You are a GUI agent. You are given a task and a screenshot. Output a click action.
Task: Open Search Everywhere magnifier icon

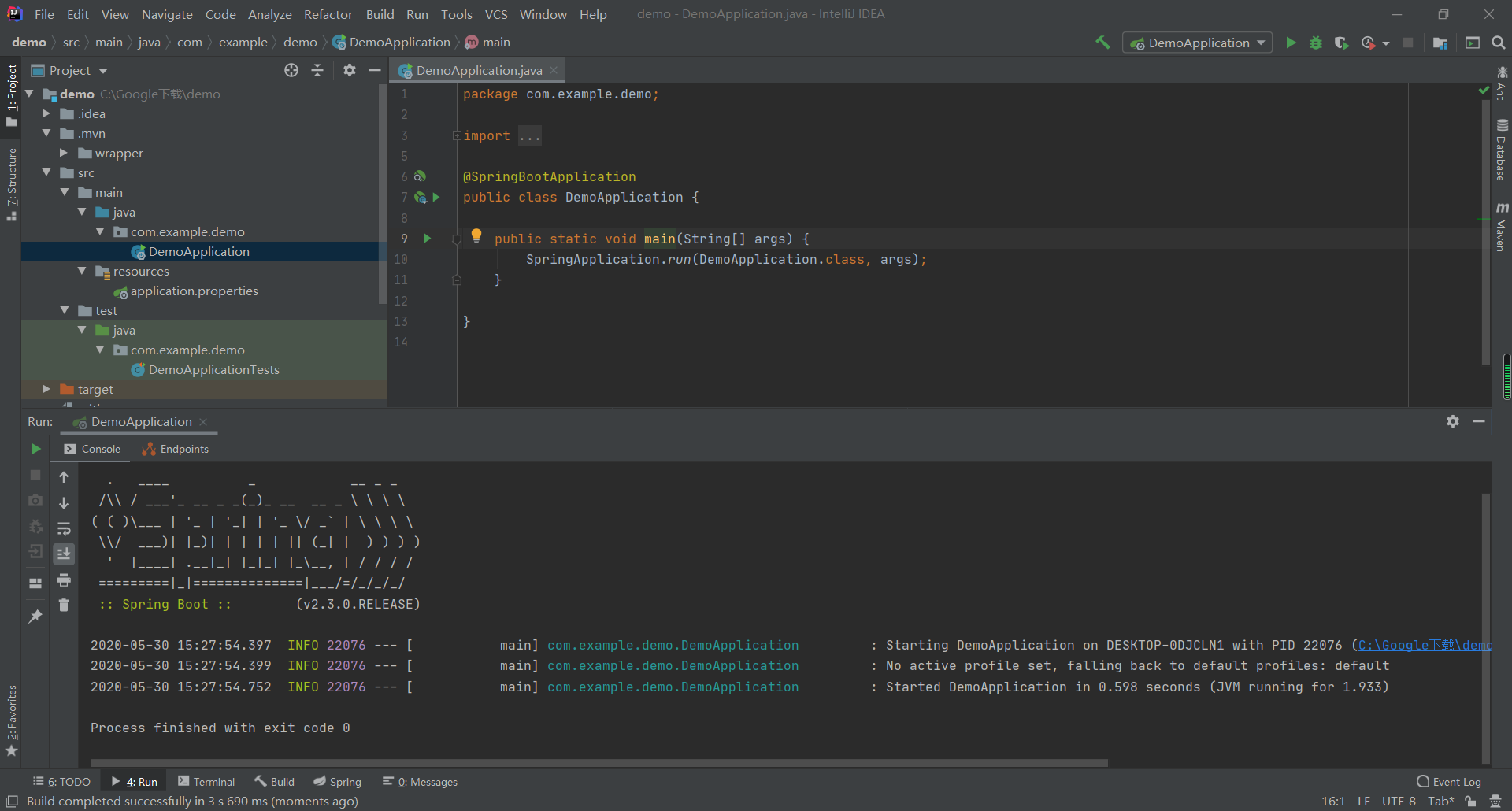click(x=1499, y=43)
